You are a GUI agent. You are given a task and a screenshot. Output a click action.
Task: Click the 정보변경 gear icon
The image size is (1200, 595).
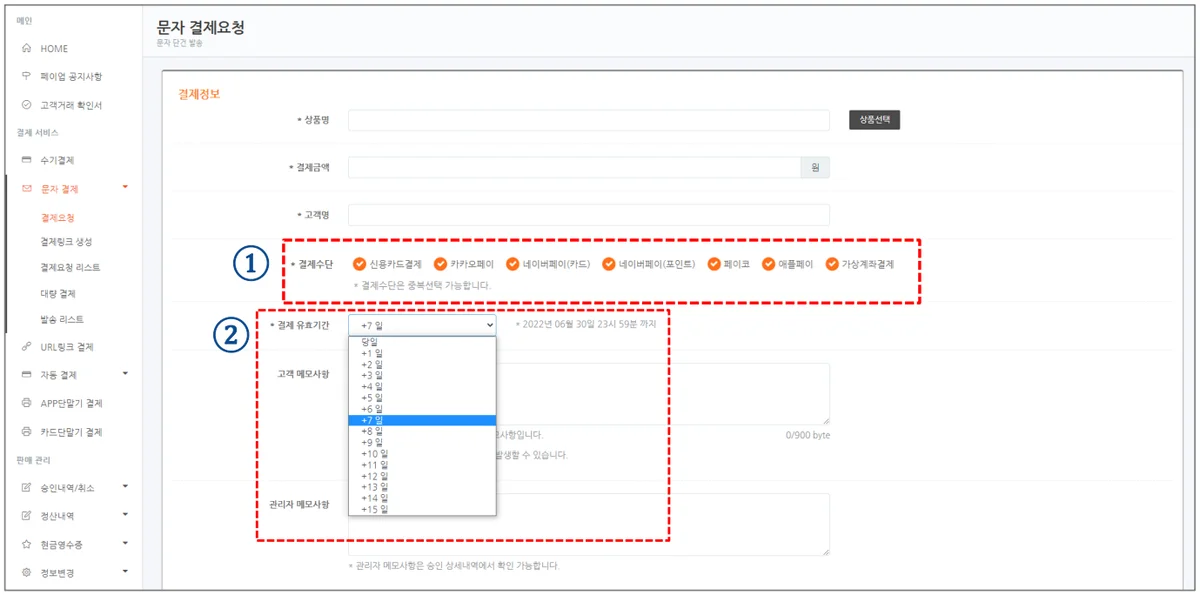[x=26, y=573]
